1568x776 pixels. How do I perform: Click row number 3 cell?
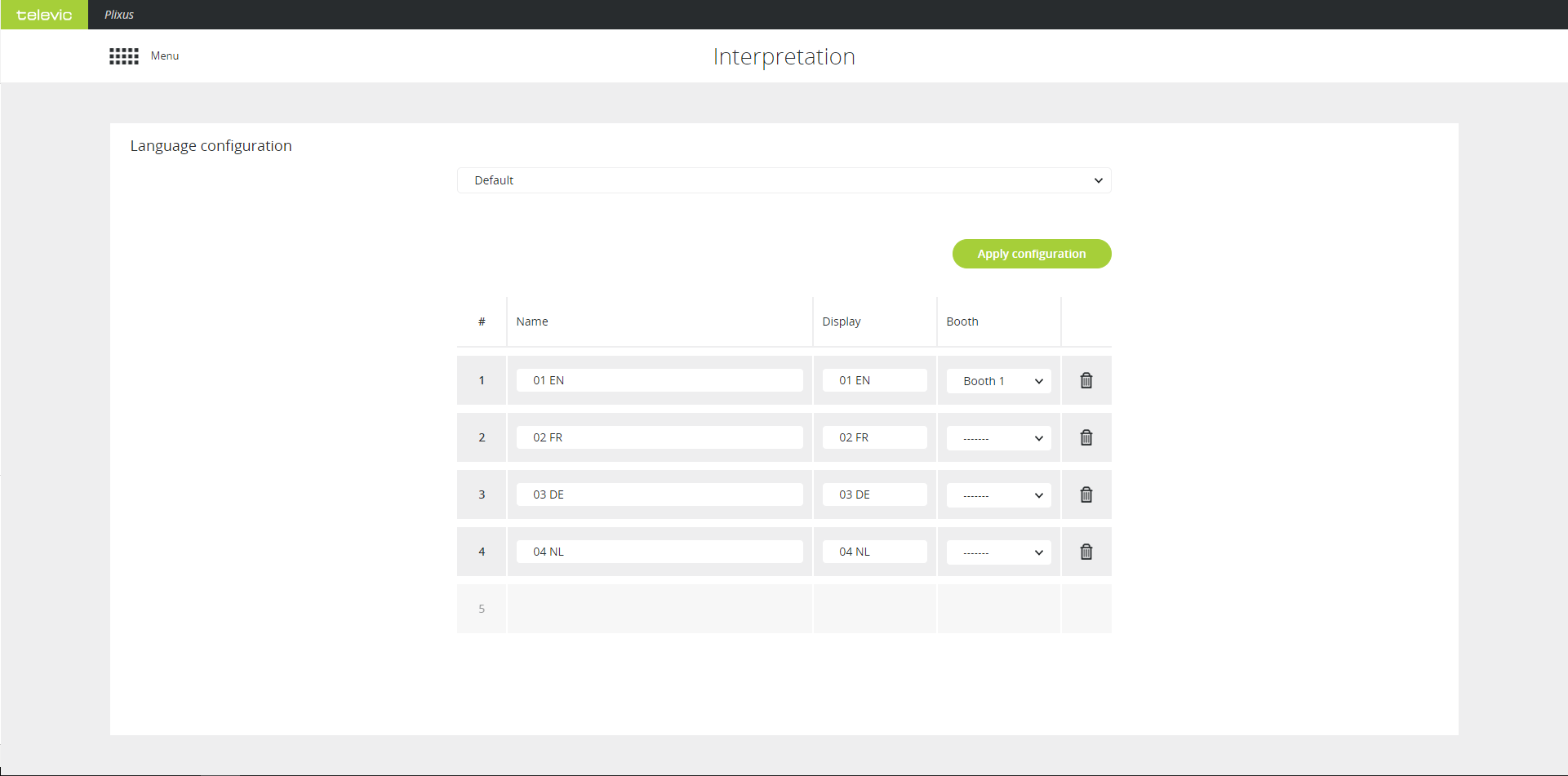pyautogui.click(x=482, y=494)
